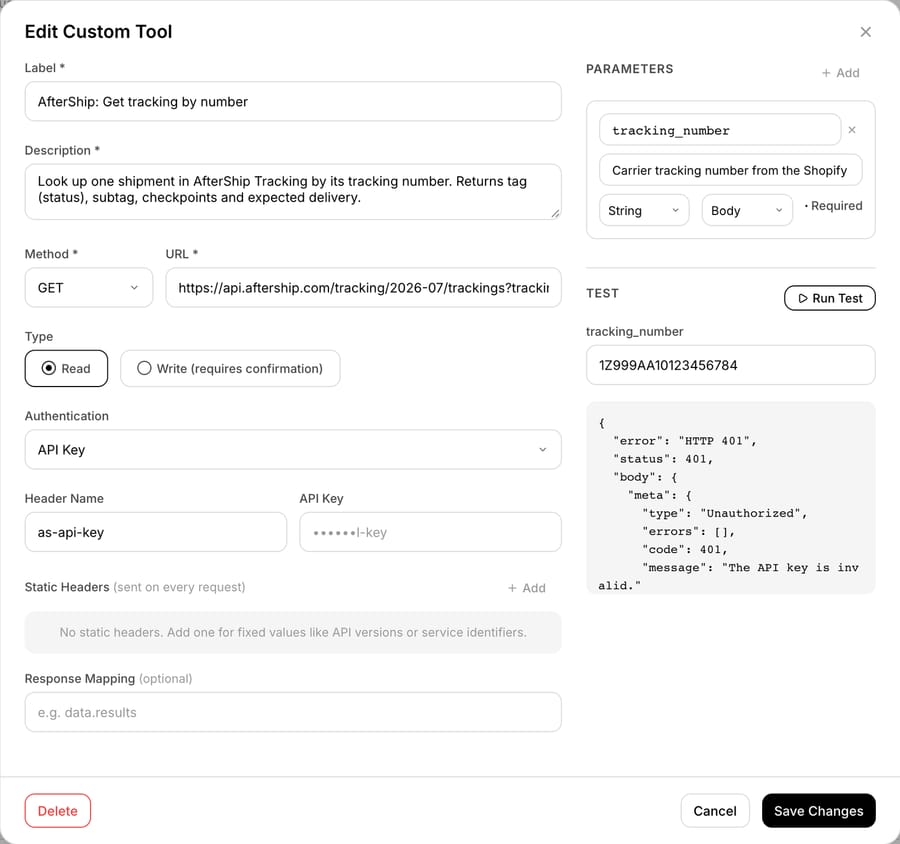
Task: Toggle the Required option for the parameter
Action: [833, 206]
